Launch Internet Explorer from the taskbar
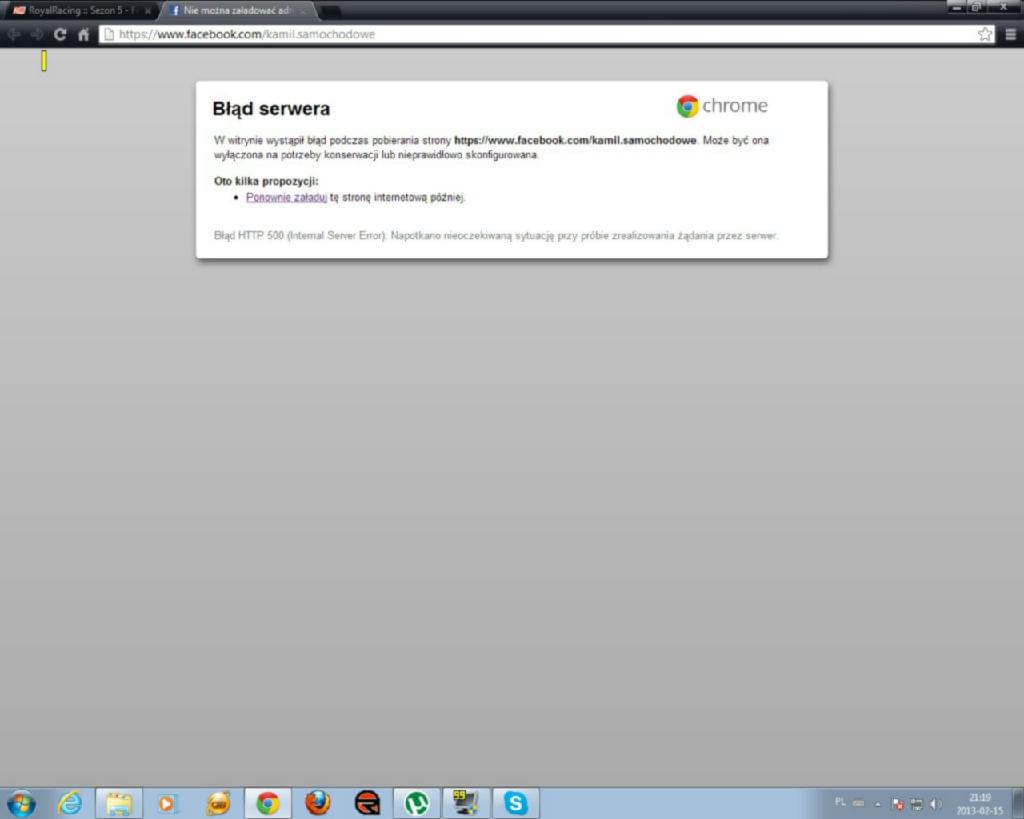 [70, 803]
